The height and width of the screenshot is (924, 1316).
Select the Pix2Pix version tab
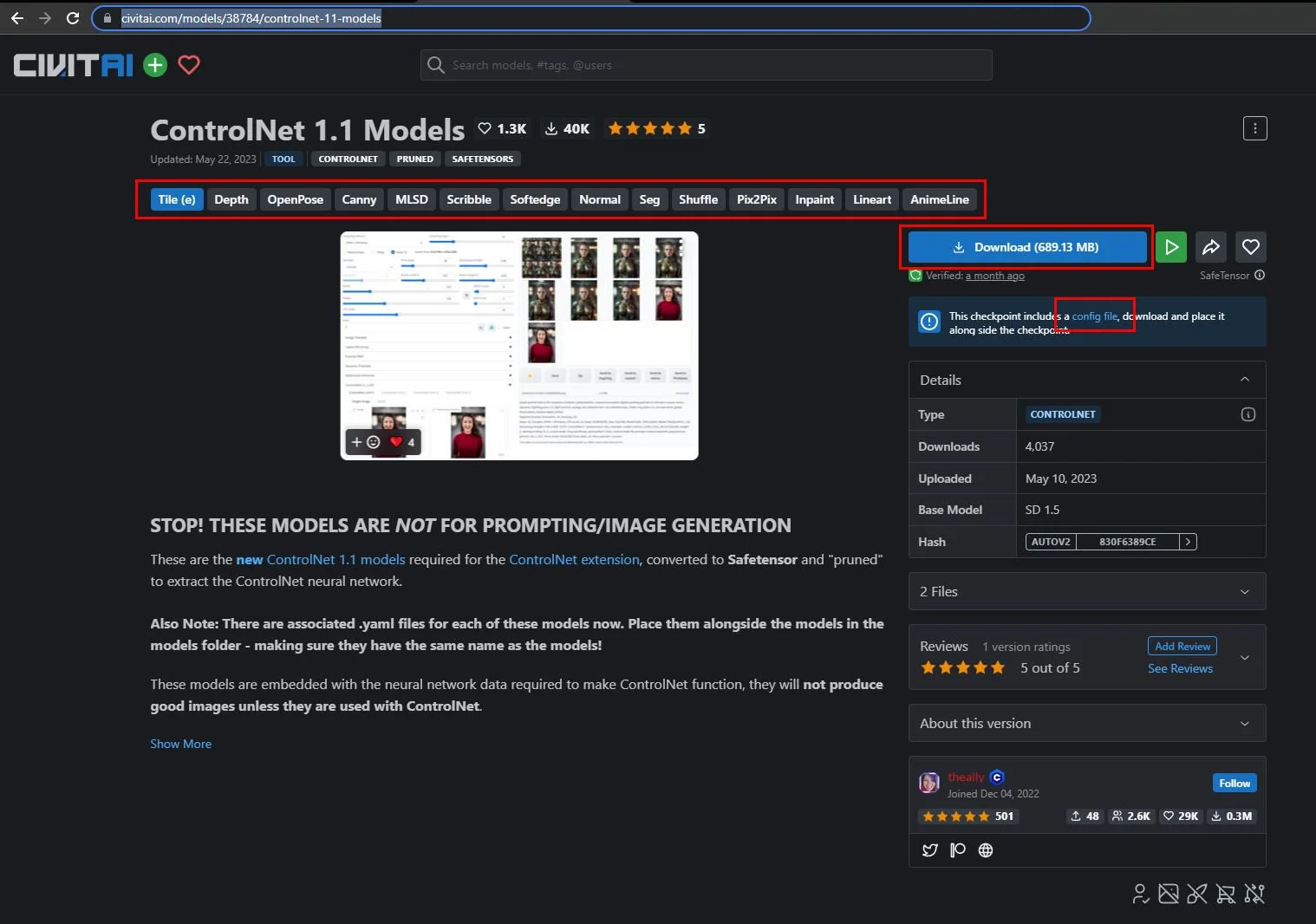pyautogui.click(x=757, y=199)
